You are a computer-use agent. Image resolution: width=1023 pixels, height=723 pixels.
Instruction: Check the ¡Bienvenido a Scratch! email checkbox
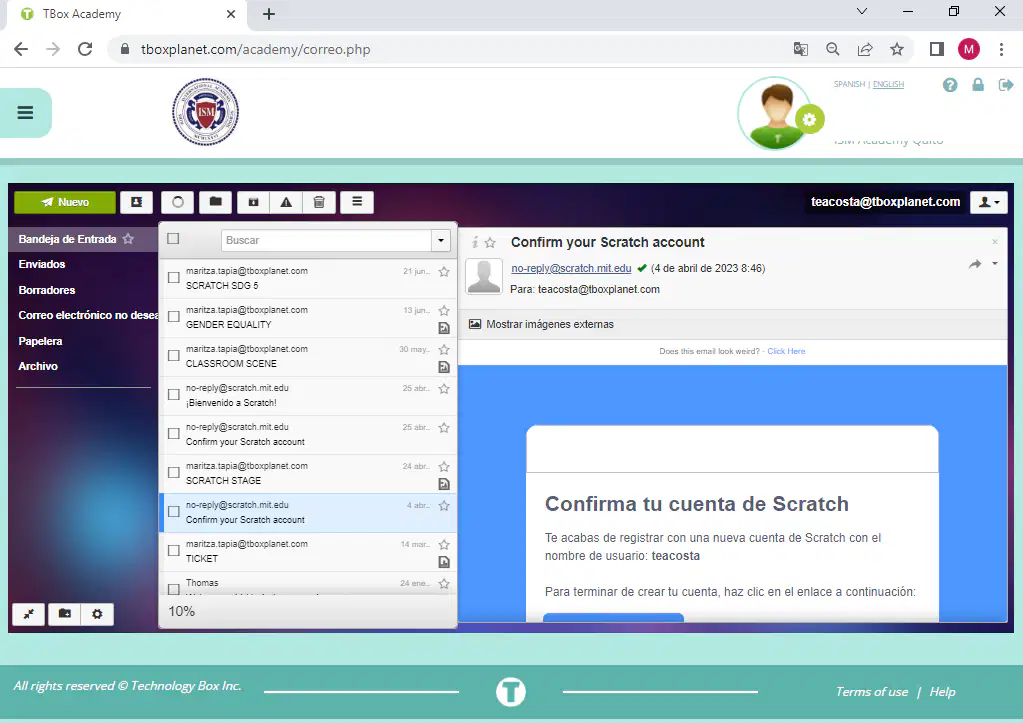(174, 395)
